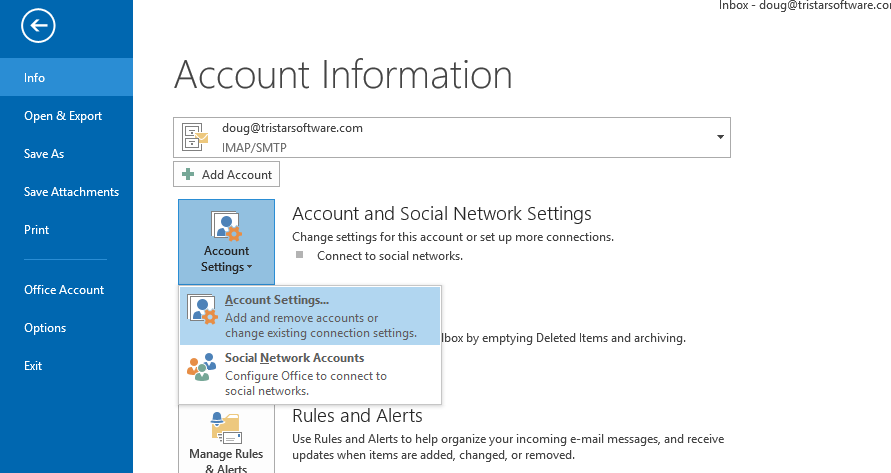This screenshot has height=473, width=891.
Task: Click the IMAP/SMTP account type text
Action: point(254,148)
